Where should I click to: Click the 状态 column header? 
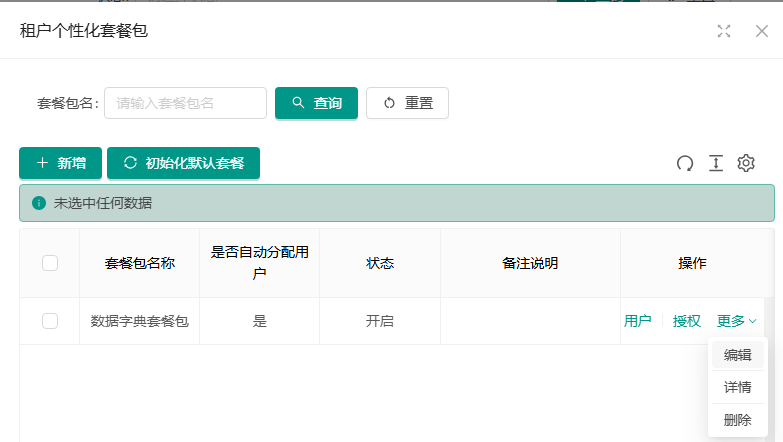380,263
